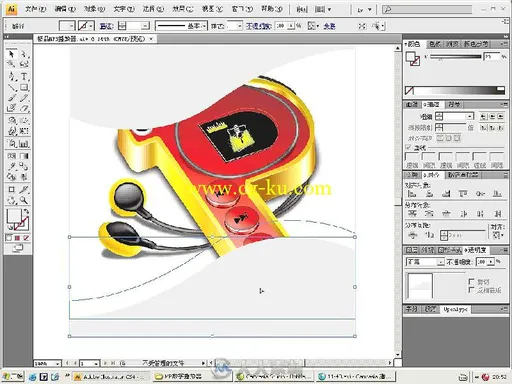
Task: Toggle the Invert Mask checkbox
Action: 471,290
